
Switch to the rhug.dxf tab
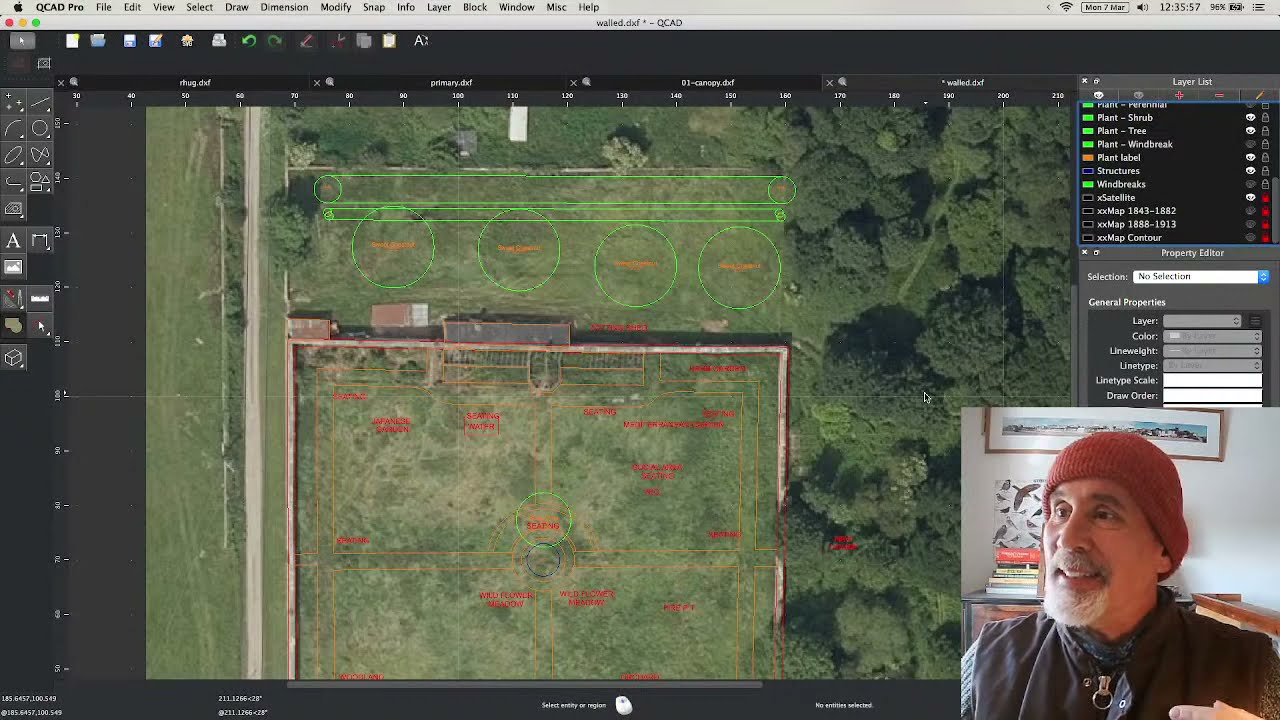[x=195, y=82]
